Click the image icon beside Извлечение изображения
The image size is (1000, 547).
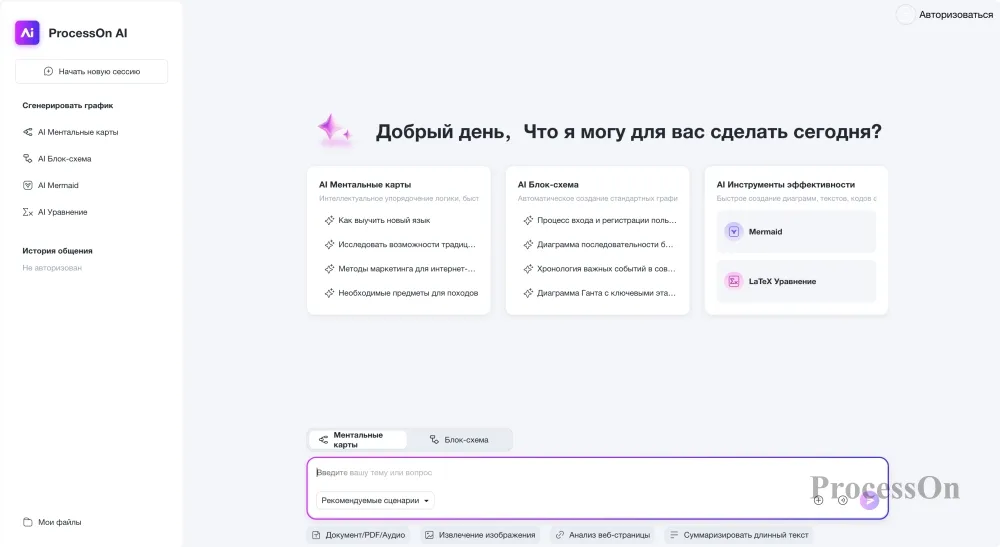pyautogui.click(x=429, y=535)
